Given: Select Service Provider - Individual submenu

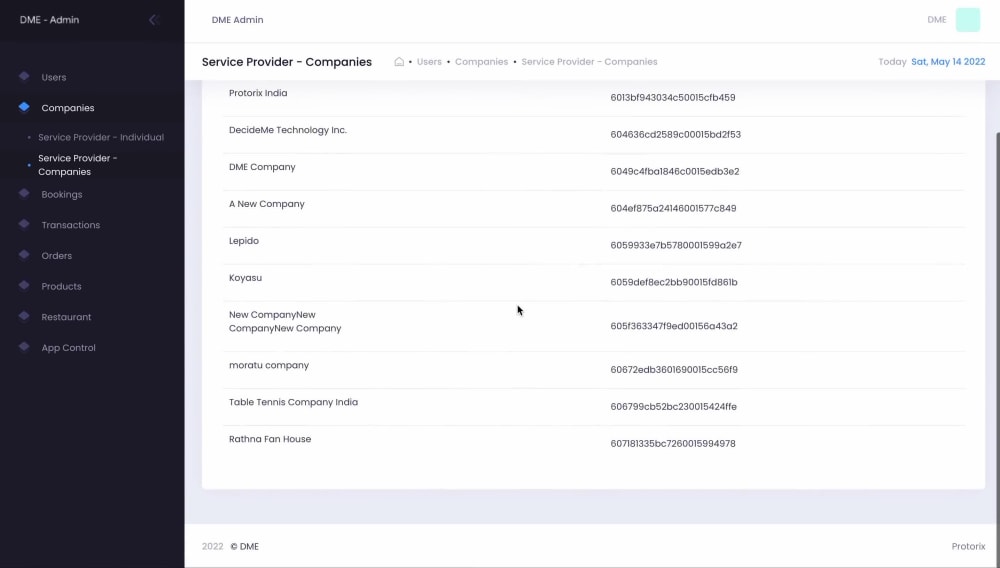Looking at the screenshot, I should (x=101, y=137).
